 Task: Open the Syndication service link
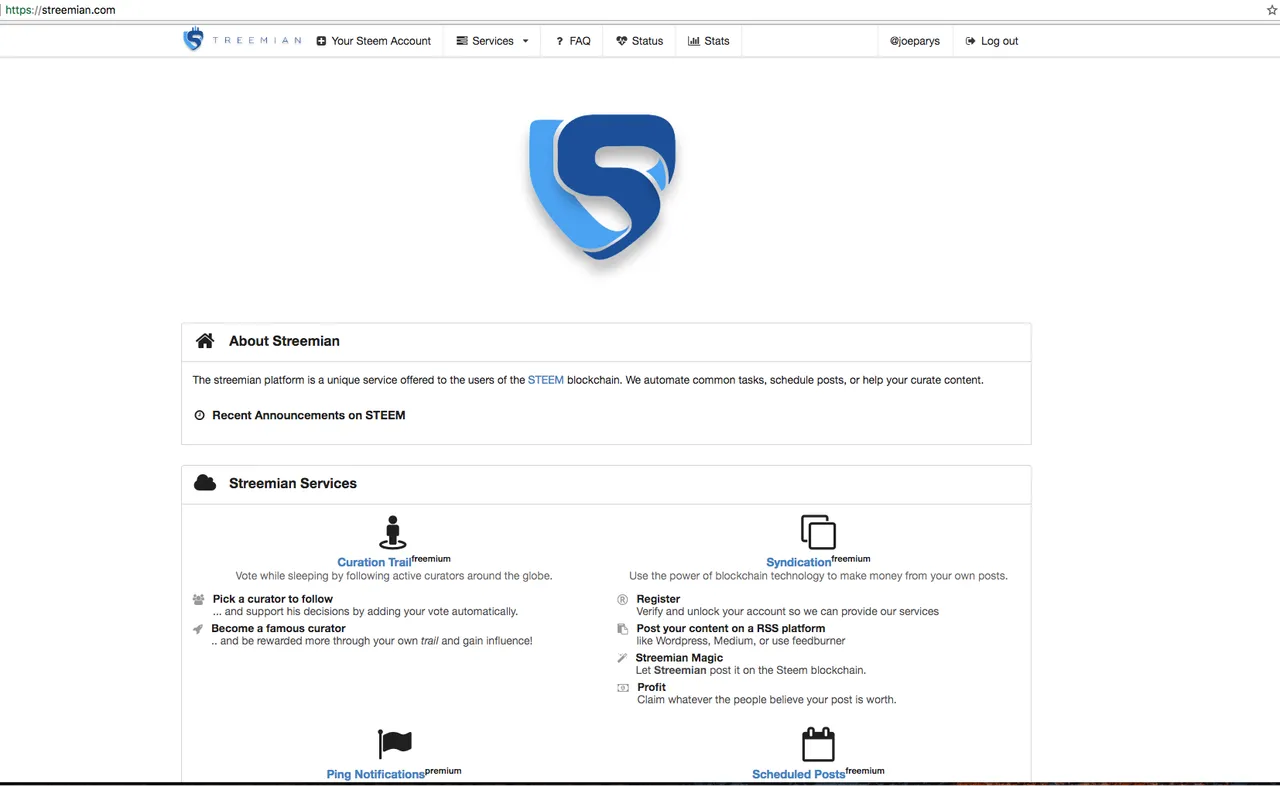coord(798,562)
